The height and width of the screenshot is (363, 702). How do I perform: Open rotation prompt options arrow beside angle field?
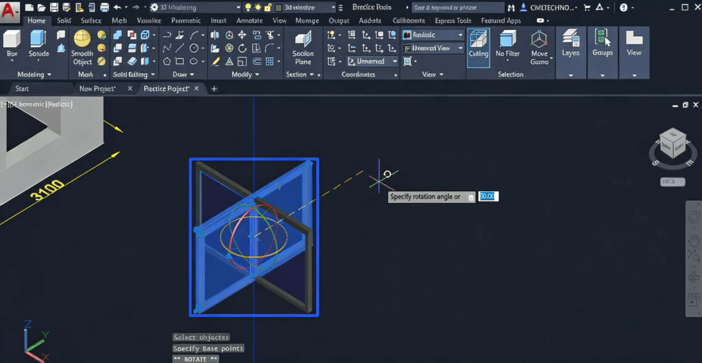click(471, 197)
